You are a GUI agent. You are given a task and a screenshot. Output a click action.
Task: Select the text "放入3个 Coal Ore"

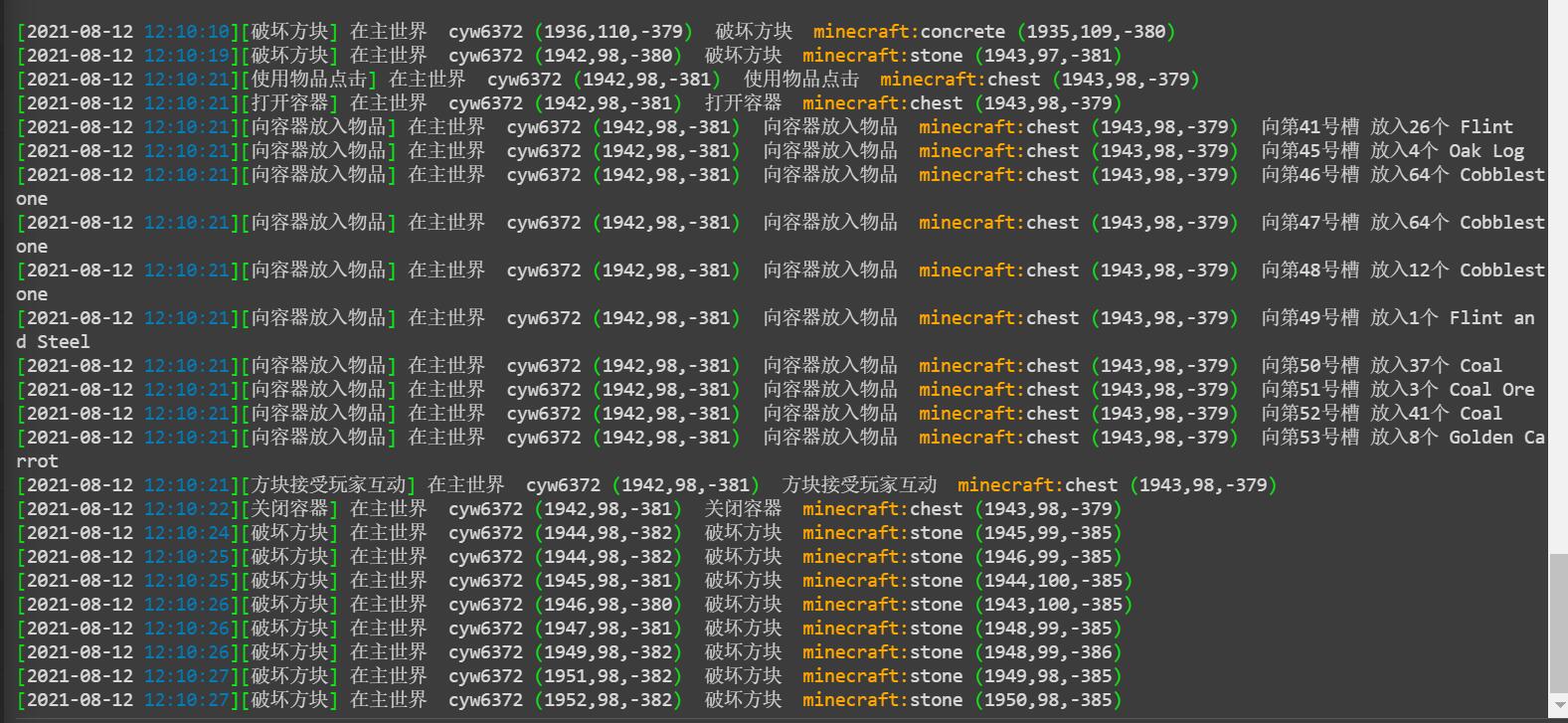[x=1452, y=390]
